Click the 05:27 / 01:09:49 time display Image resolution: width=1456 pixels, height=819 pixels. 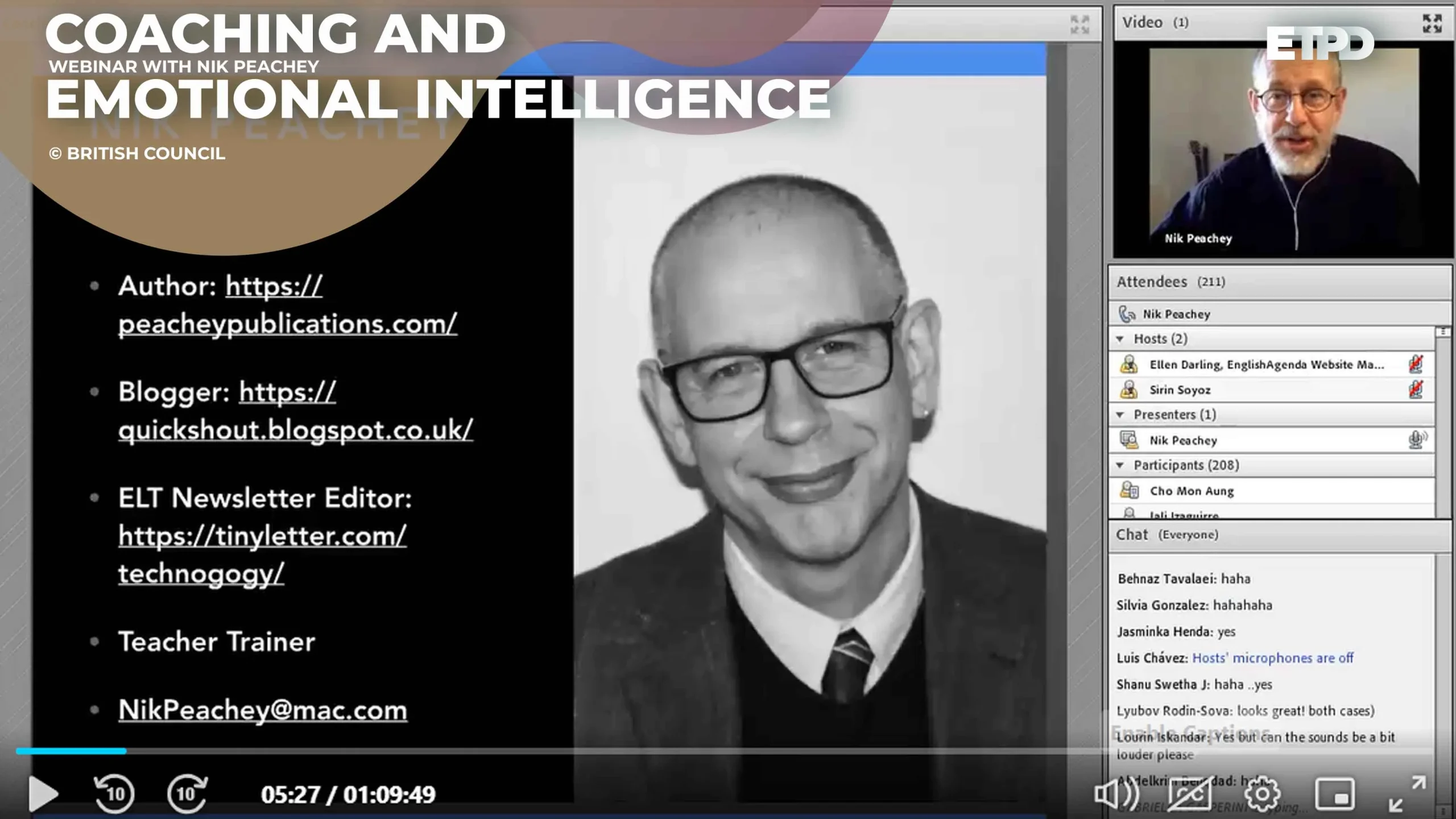click(348, 795)
